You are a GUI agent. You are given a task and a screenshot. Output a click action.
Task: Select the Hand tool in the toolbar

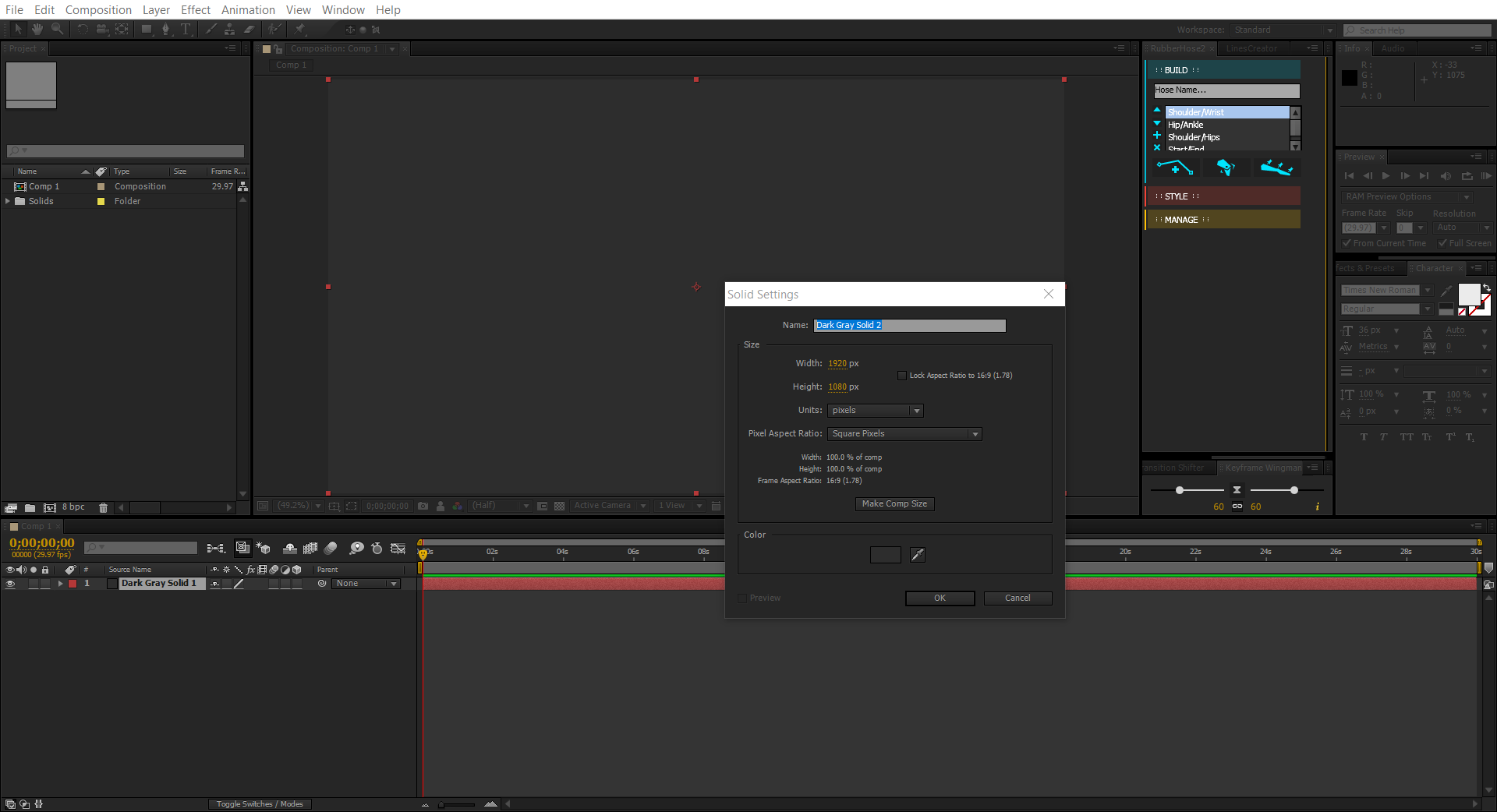[x=37, y=30]
